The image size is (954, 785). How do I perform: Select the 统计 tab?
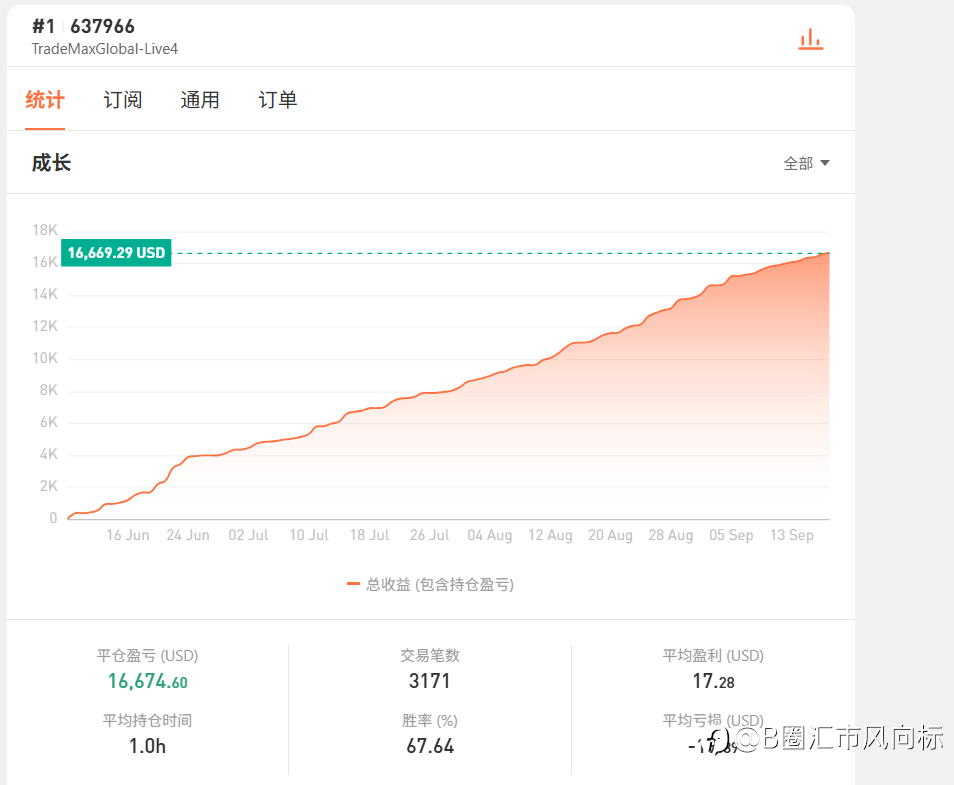coord(45,100)
